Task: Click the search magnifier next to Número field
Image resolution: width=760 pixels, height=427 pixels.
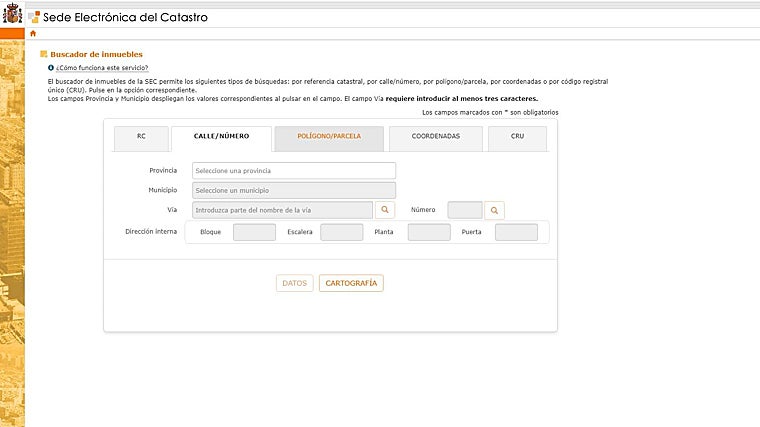Action: click(494, 210)
